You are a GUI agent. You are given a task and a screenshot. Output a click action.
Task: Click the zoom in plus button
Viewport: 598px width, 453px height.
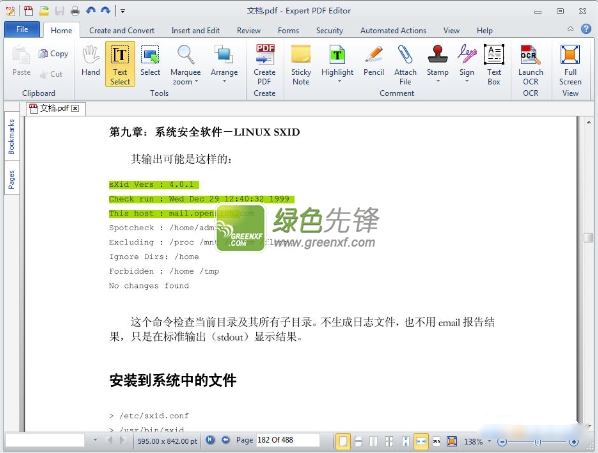pyautogui.click(x=573, y=442)
